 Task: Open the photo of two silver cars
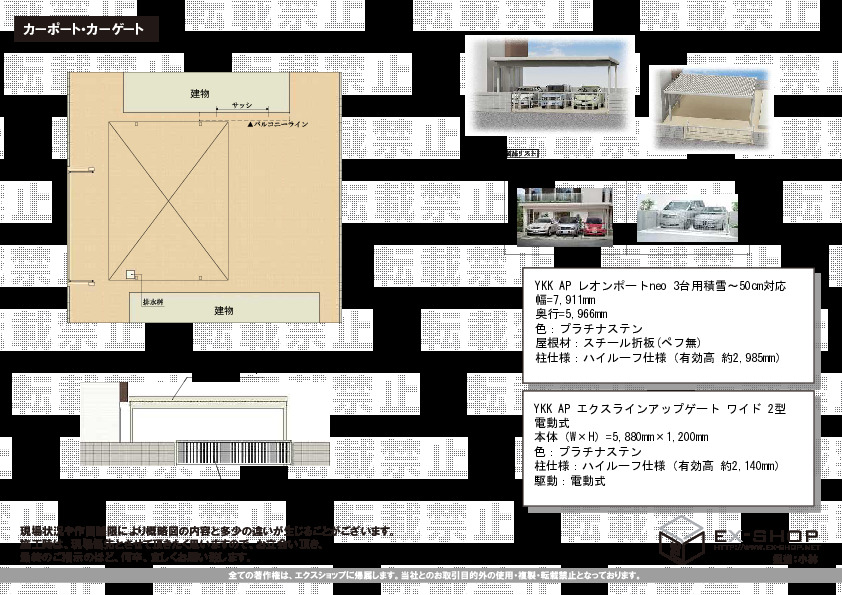(687, 219)
